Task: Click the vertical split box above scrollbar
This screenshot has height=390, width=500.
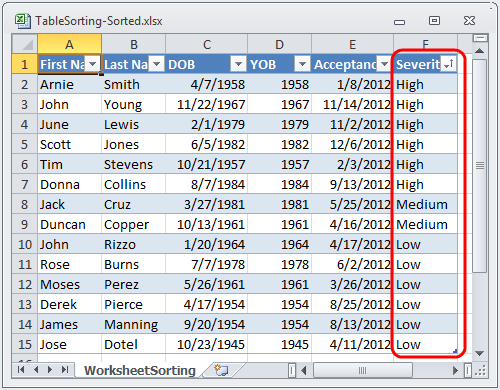Action: (x=480, y=38)
